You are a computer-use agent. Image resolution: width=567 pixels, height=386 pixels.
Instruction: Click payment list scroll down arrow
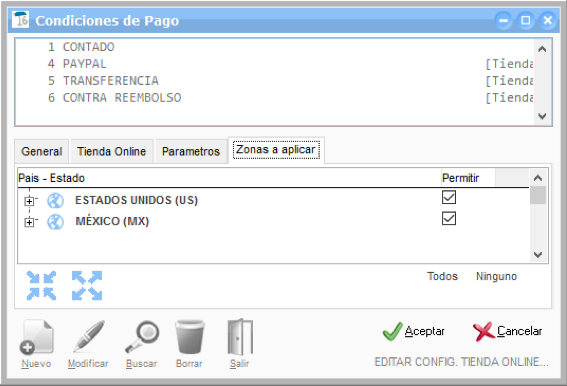pyautogui.click(x=542, y=116)
